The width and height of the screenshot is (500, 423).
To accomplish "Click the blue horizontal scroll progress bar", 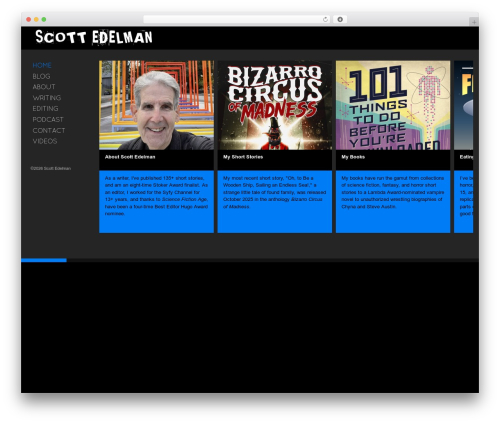I will pyautogui.click(x=44, y=260).
